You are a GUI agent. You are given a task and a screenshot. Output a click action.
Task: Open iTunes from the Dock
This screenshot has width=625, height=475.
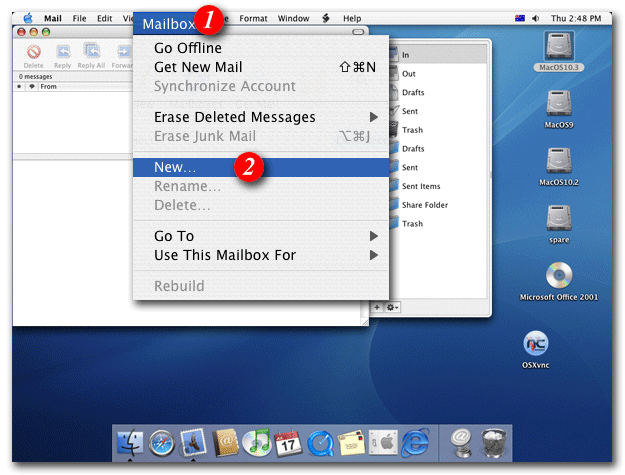257,440
